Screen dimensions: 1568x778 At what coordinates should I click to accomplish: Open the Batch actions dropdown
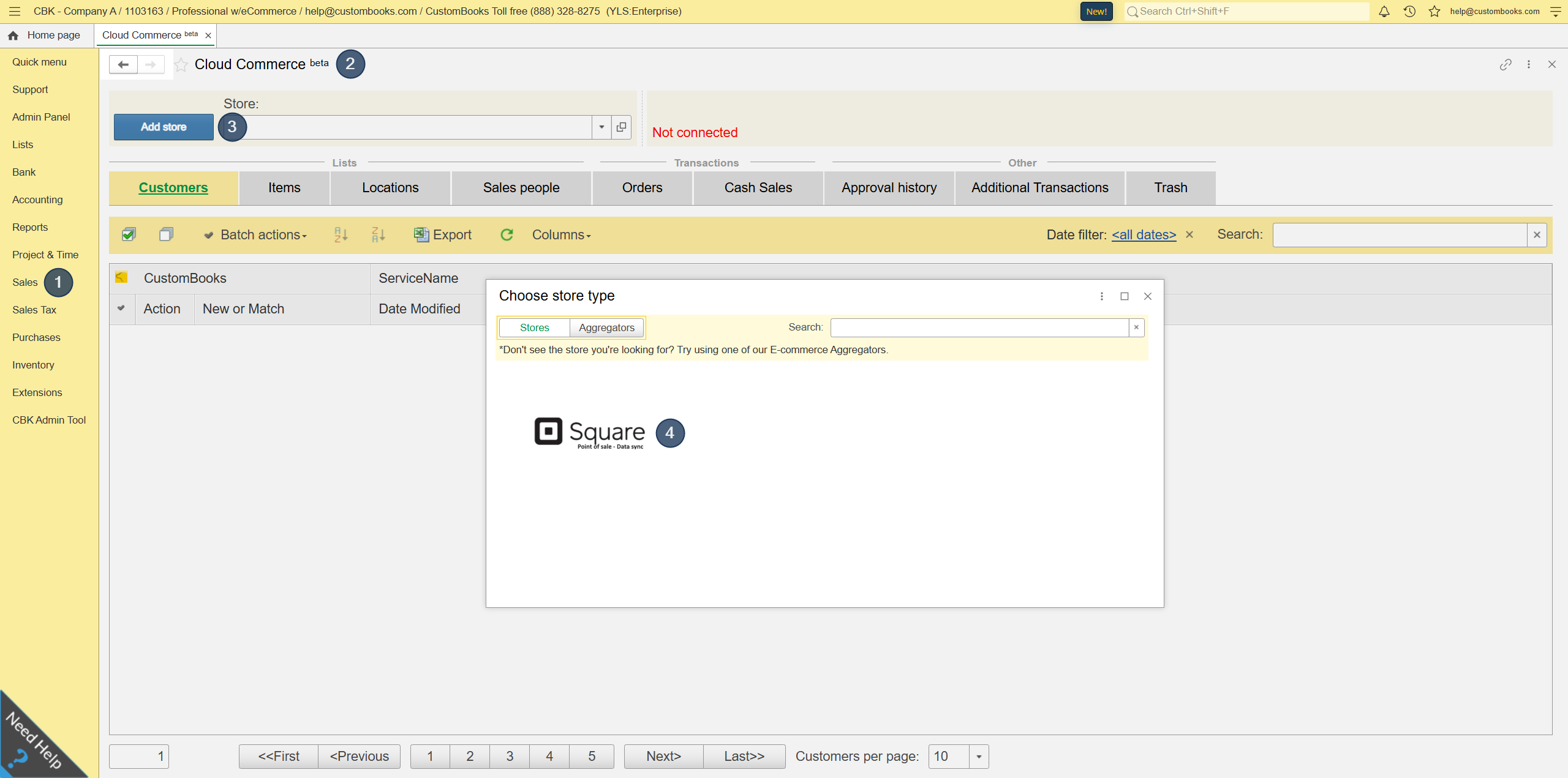[x=256, y=234]
